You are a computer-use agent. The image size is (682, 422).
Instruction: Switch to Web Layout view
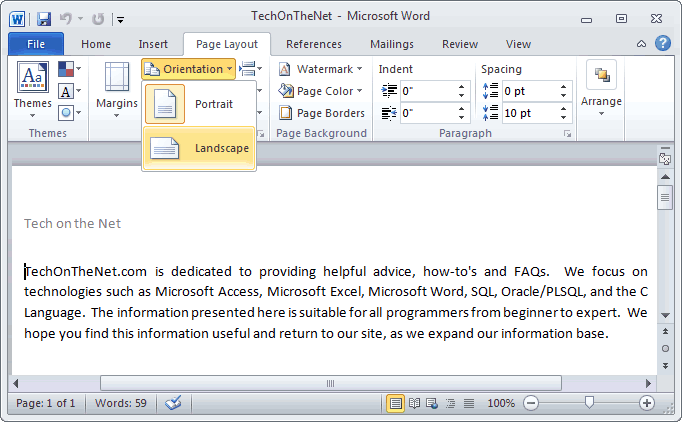click(x=432, y=403)
